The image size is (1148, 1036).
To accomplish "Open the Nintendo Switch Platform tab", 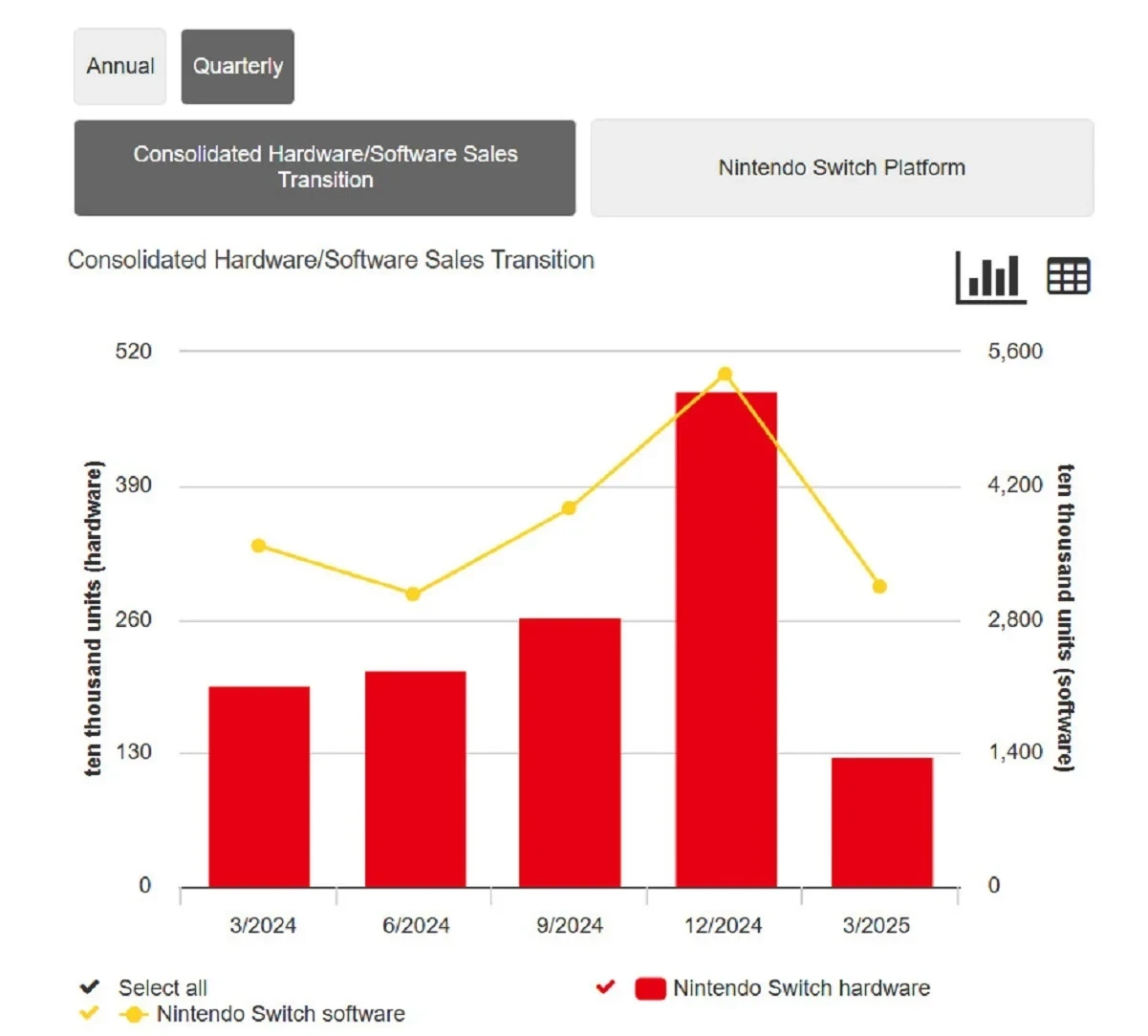I will pyautogui.click(x=841, y=168).
